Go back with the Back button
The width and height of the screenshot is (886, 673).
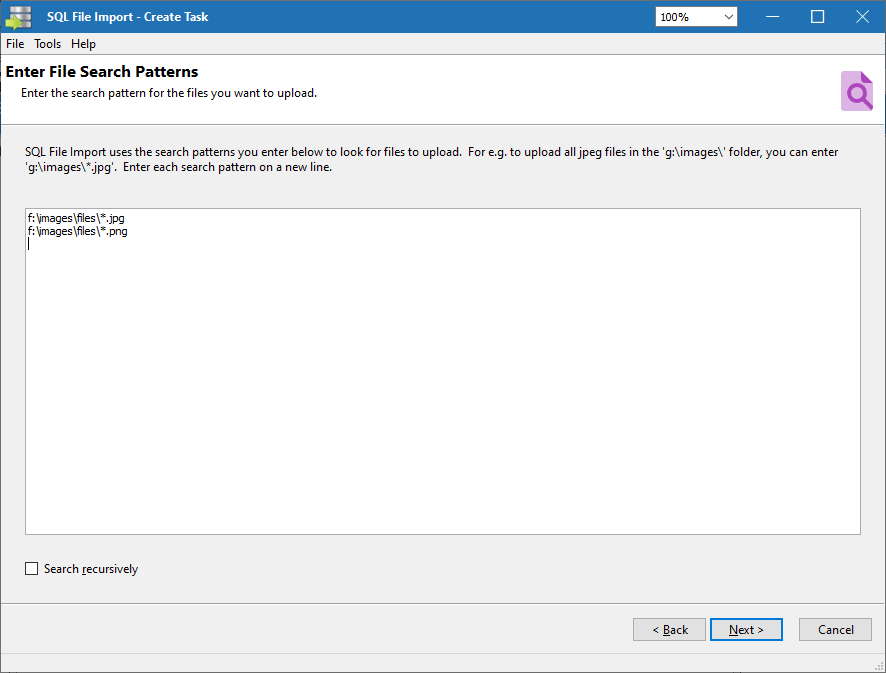tap(669, 630)
